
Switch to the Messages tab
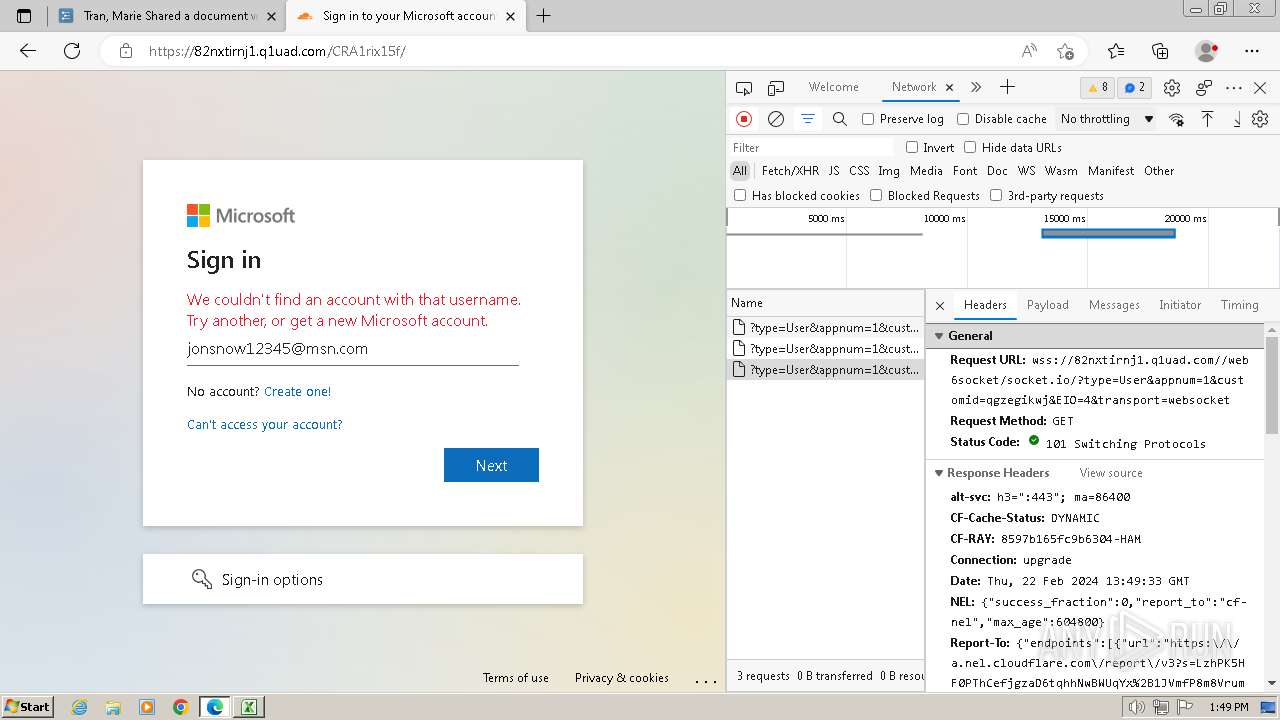(x=1114, y=305)
